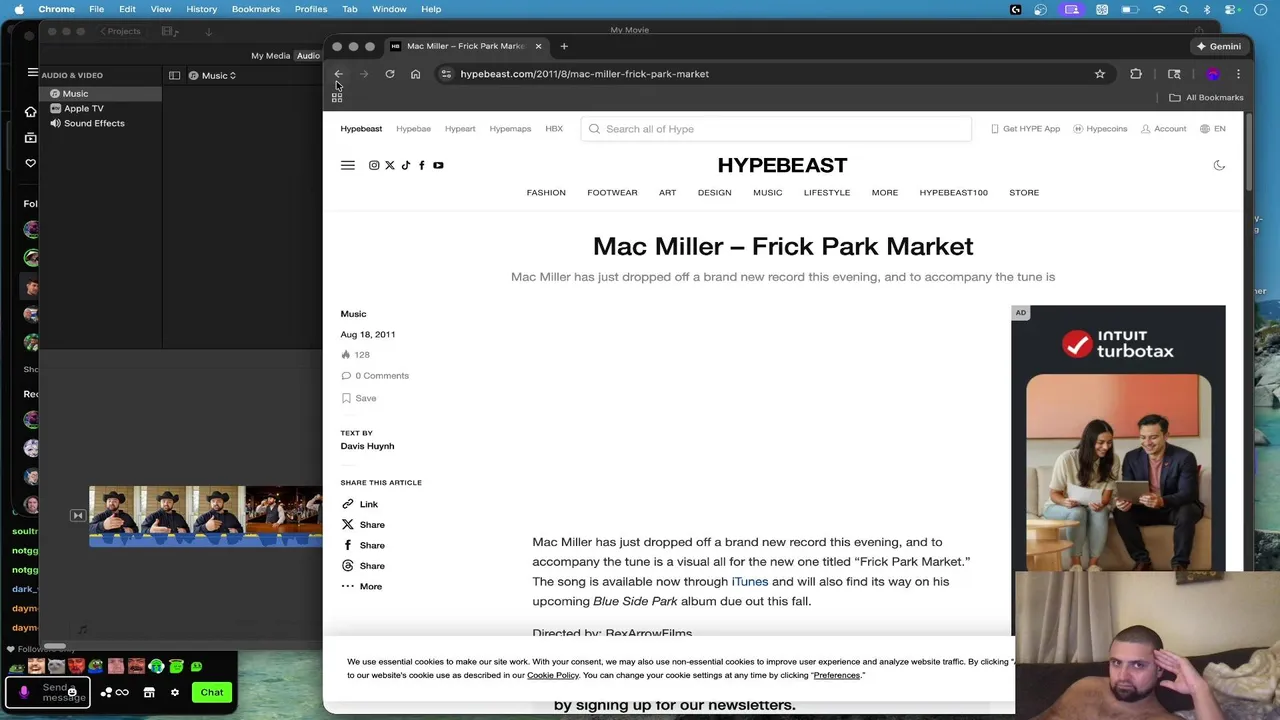The width and height of the screenshot is (1280, 720).
Task: Open the FASHION nav section
Action: [x=546, y=193]
